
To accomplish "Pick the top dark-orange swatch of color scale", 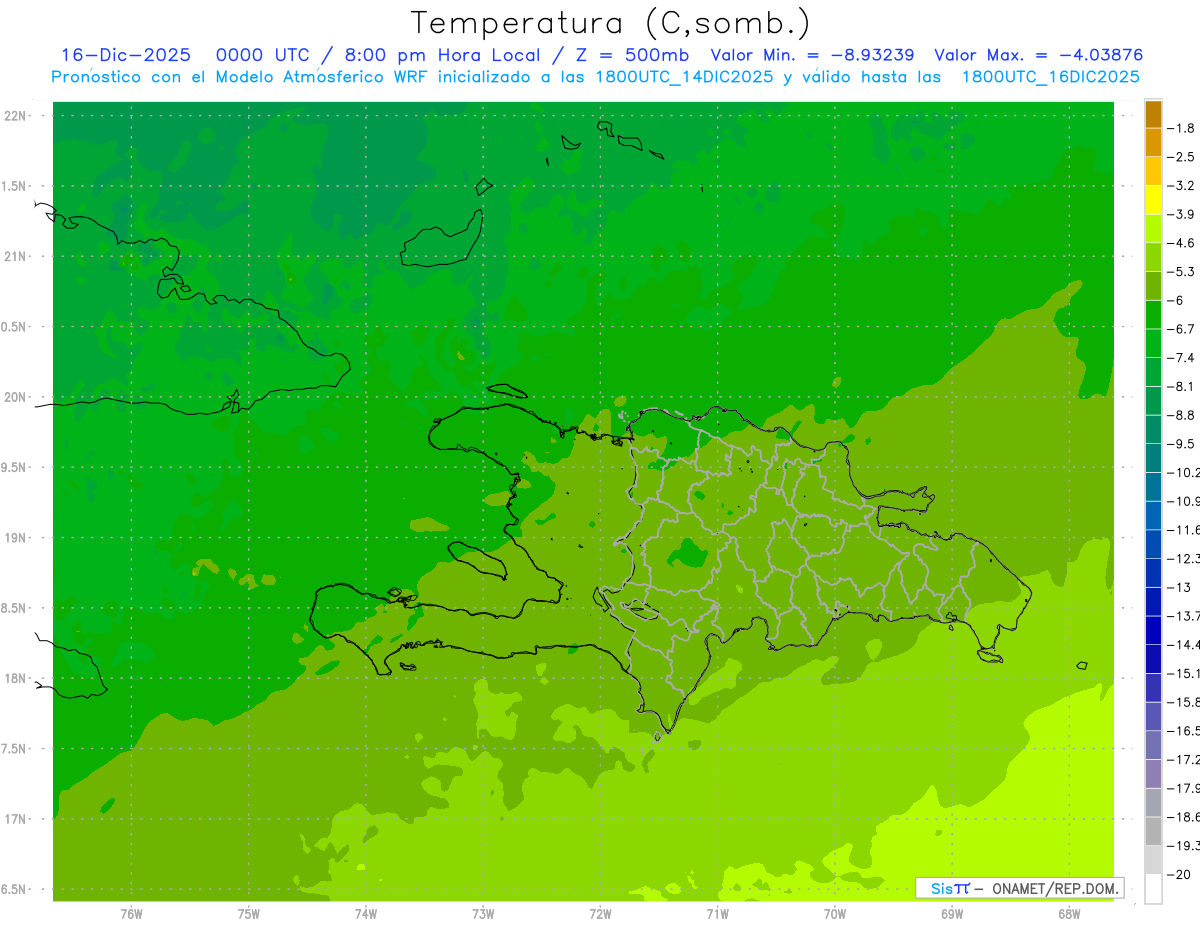I will click(x=1153, y=114).
